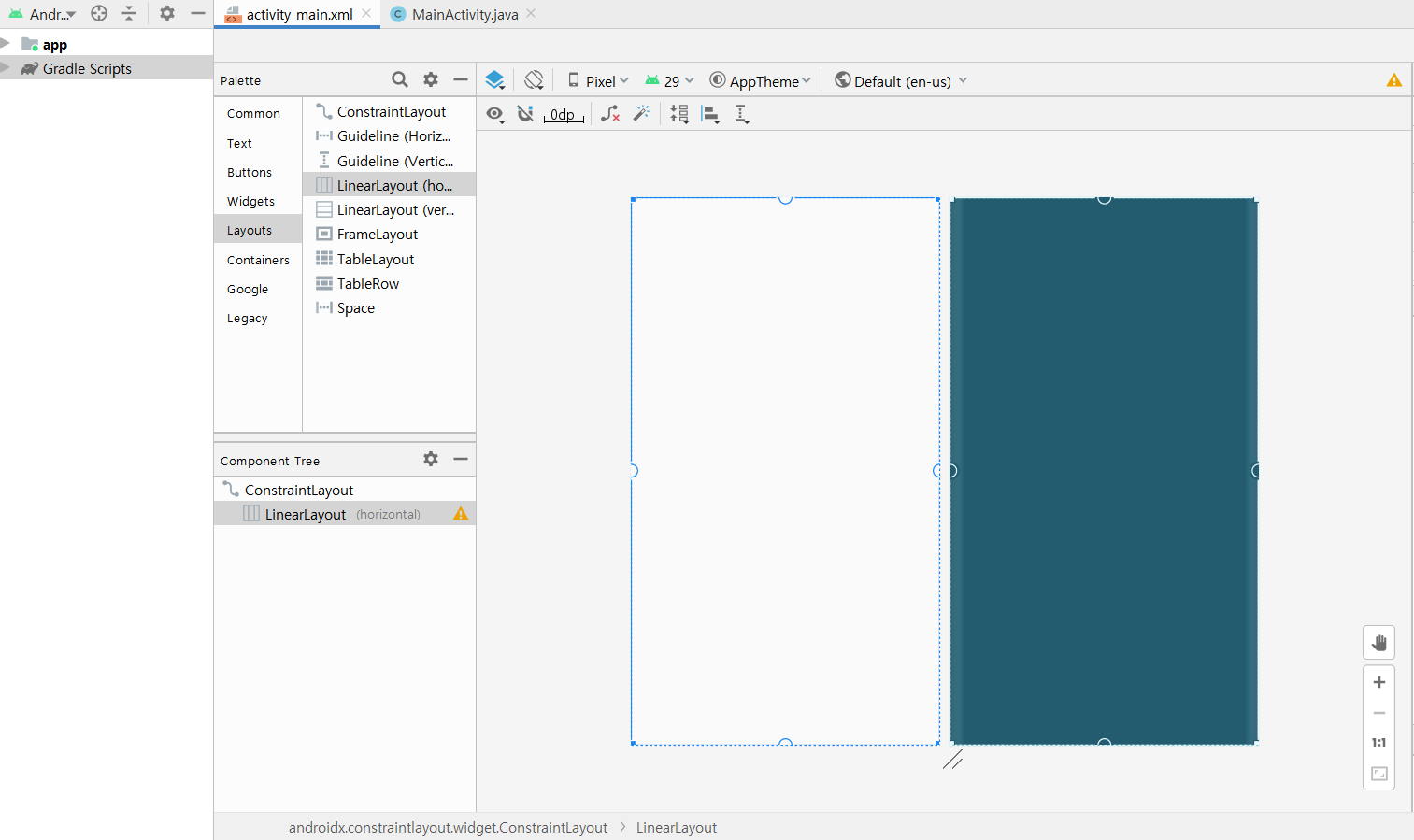This screenshot has width=1414, height=840.
Task: Open the view options eye menu
Action: pos(495,114)
